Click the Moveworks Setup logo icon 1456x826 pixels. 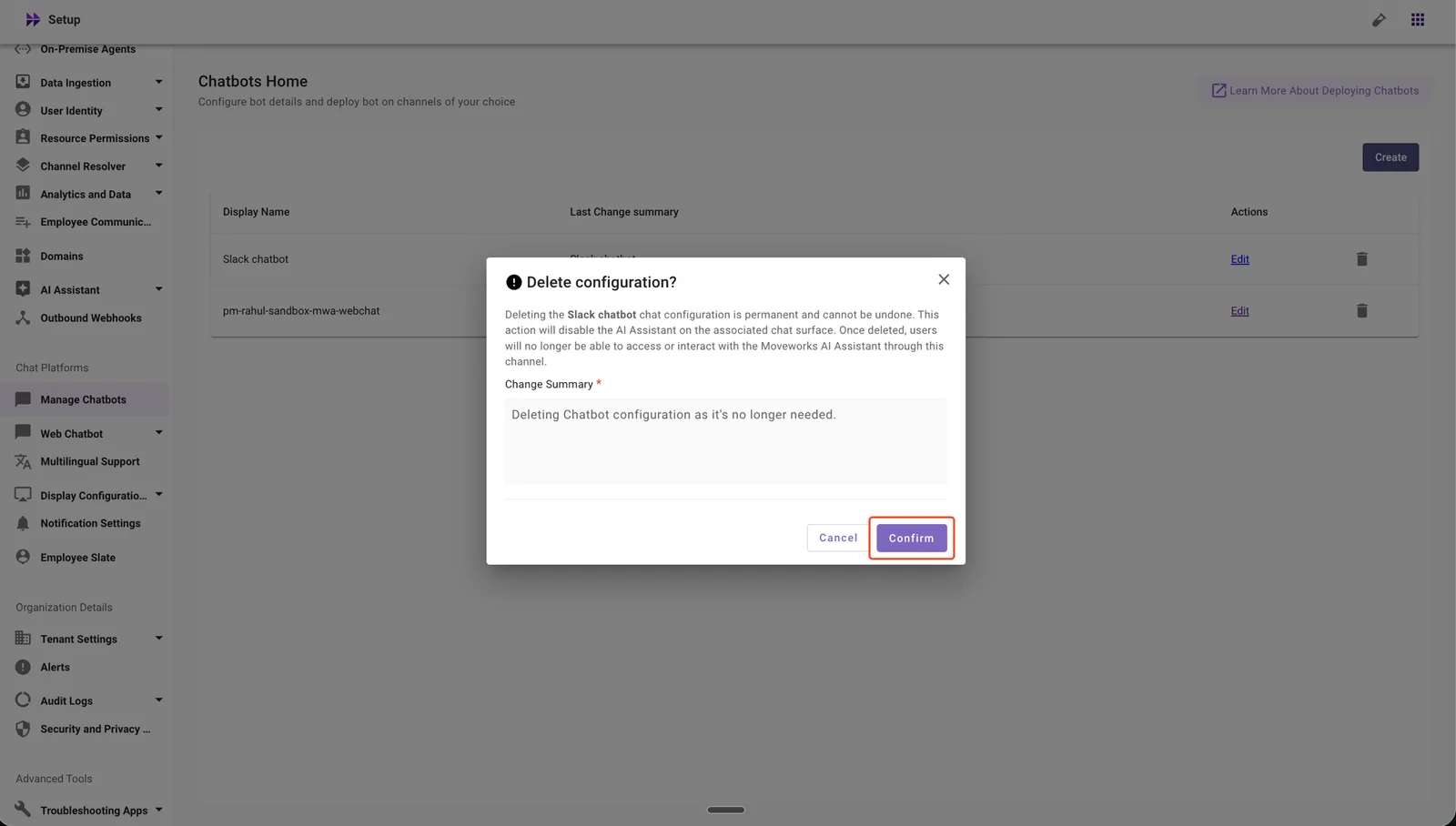(33, 19)
